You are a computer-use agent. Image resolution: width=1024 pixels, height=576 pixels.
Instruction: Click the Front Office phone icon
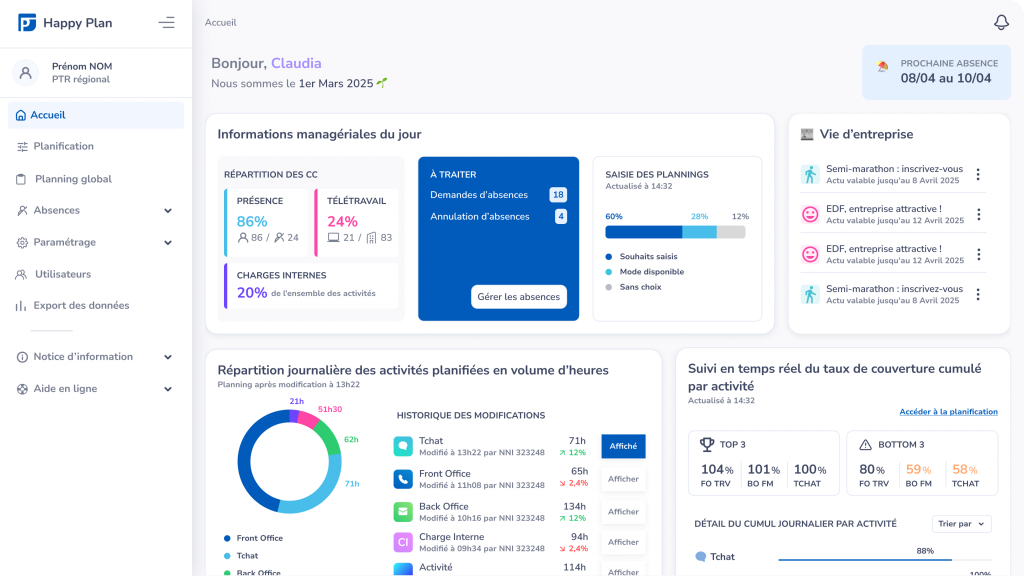click(x=403, y=479)
